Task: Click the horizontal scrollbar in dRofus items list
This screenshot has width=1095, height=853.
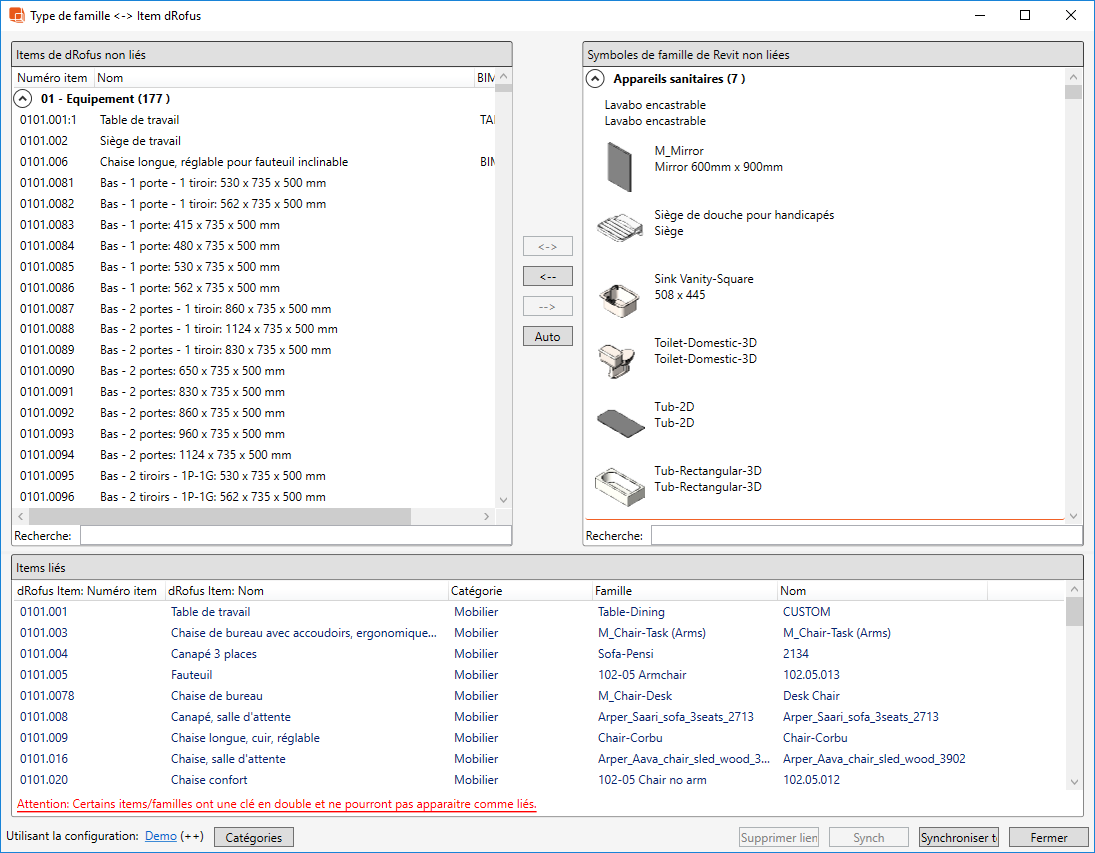Action: tap(220, 516)
